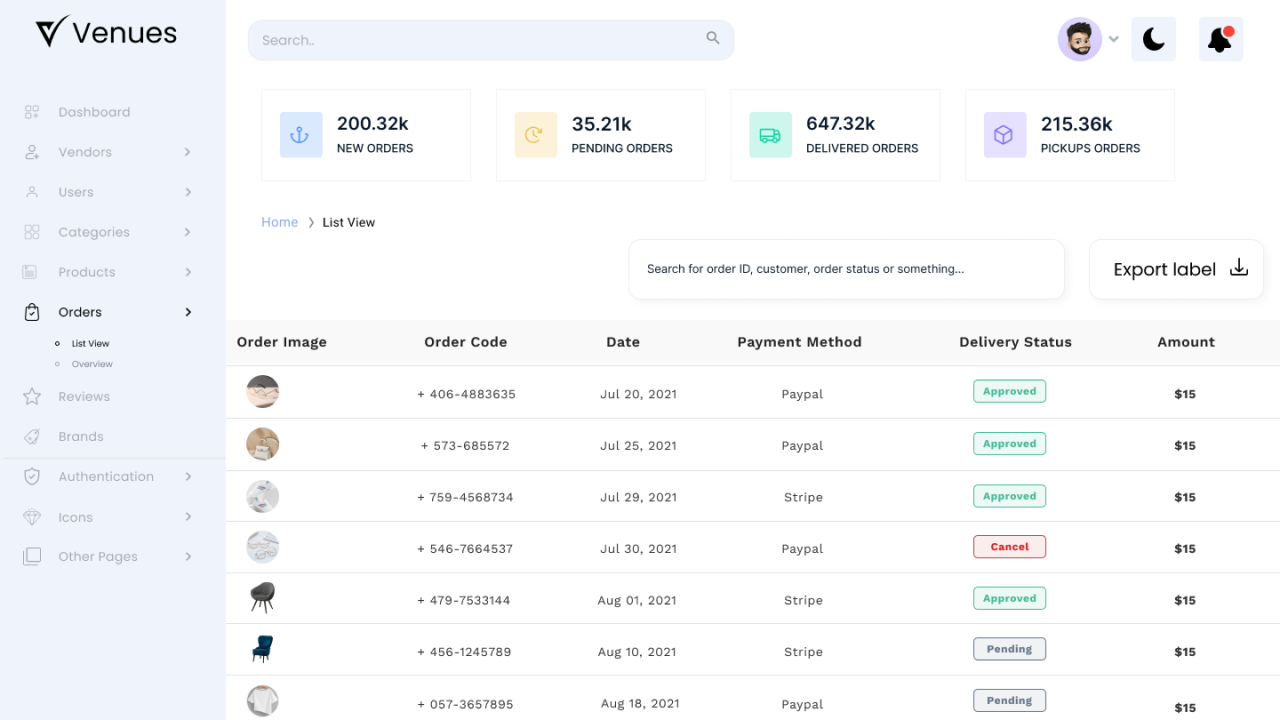Viewport: 1280px width, 720px height.
Task: Open Dashboard in the sidebar
Action: tap(94, 112)
